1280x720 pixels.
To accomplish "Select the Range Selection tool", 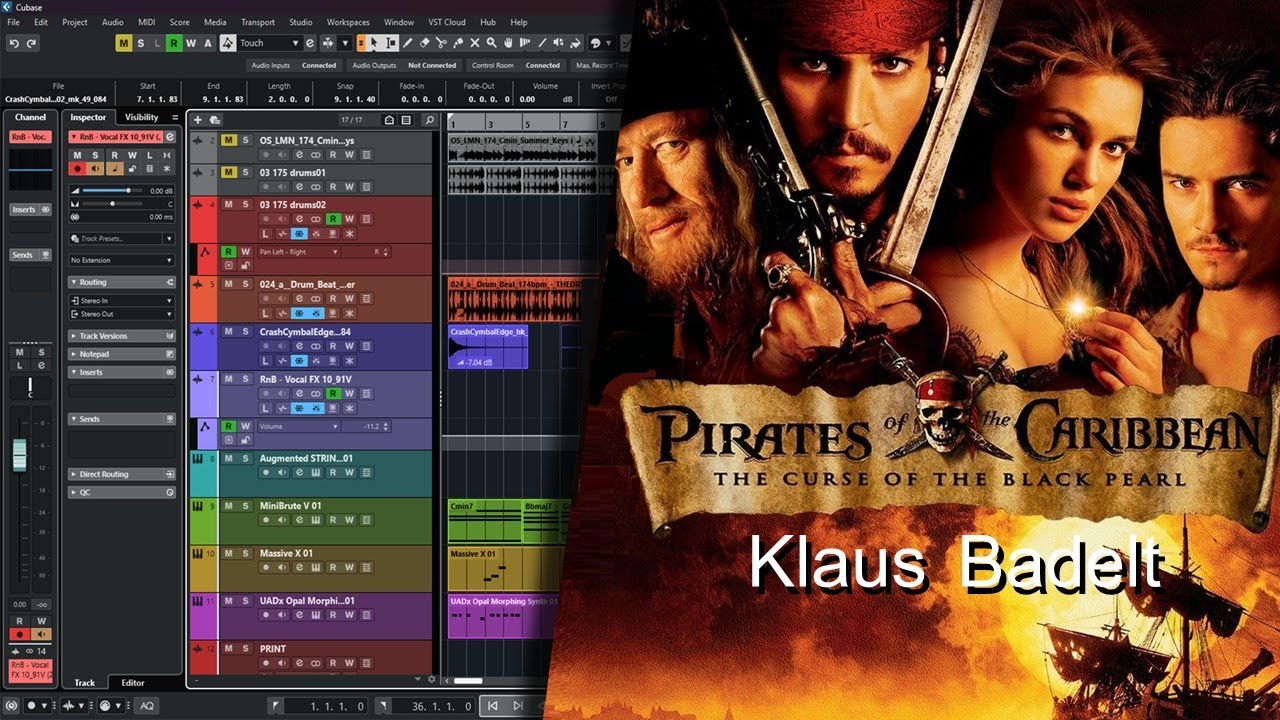I will 390,43.
